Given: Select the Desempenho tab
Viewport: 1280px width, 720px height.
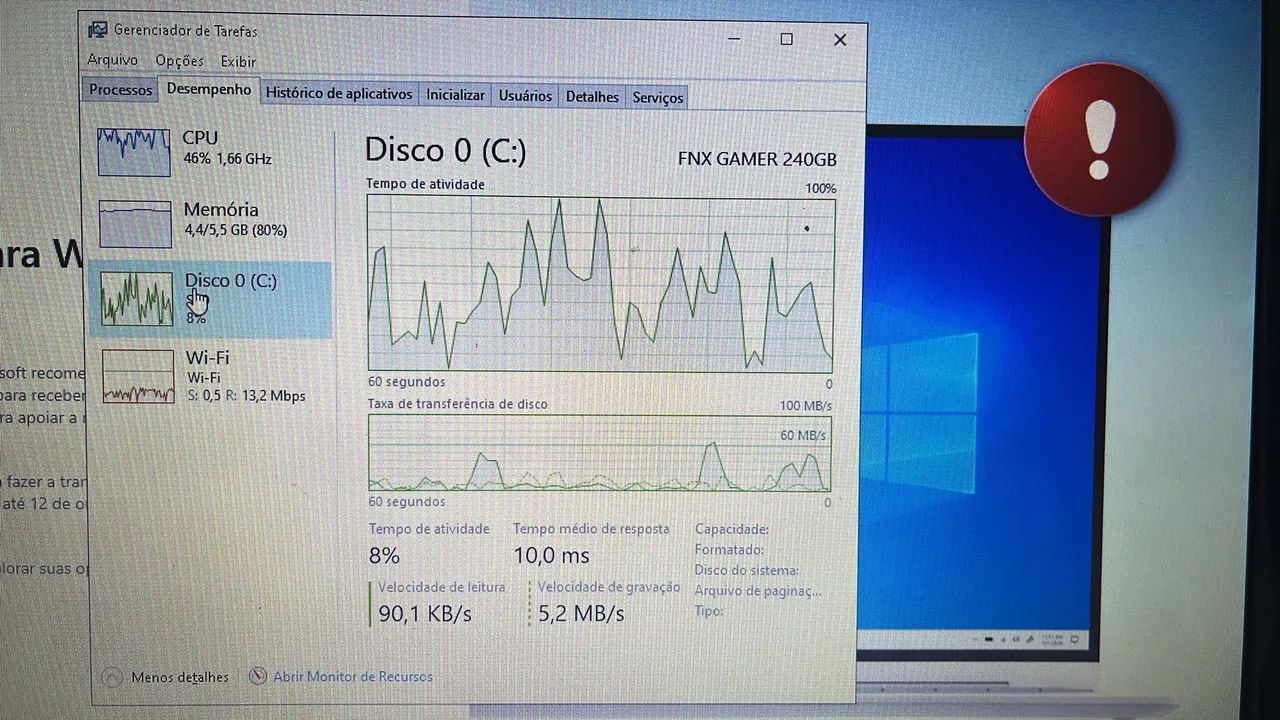Looking at the screenshot, I should [x=209, y=89].
